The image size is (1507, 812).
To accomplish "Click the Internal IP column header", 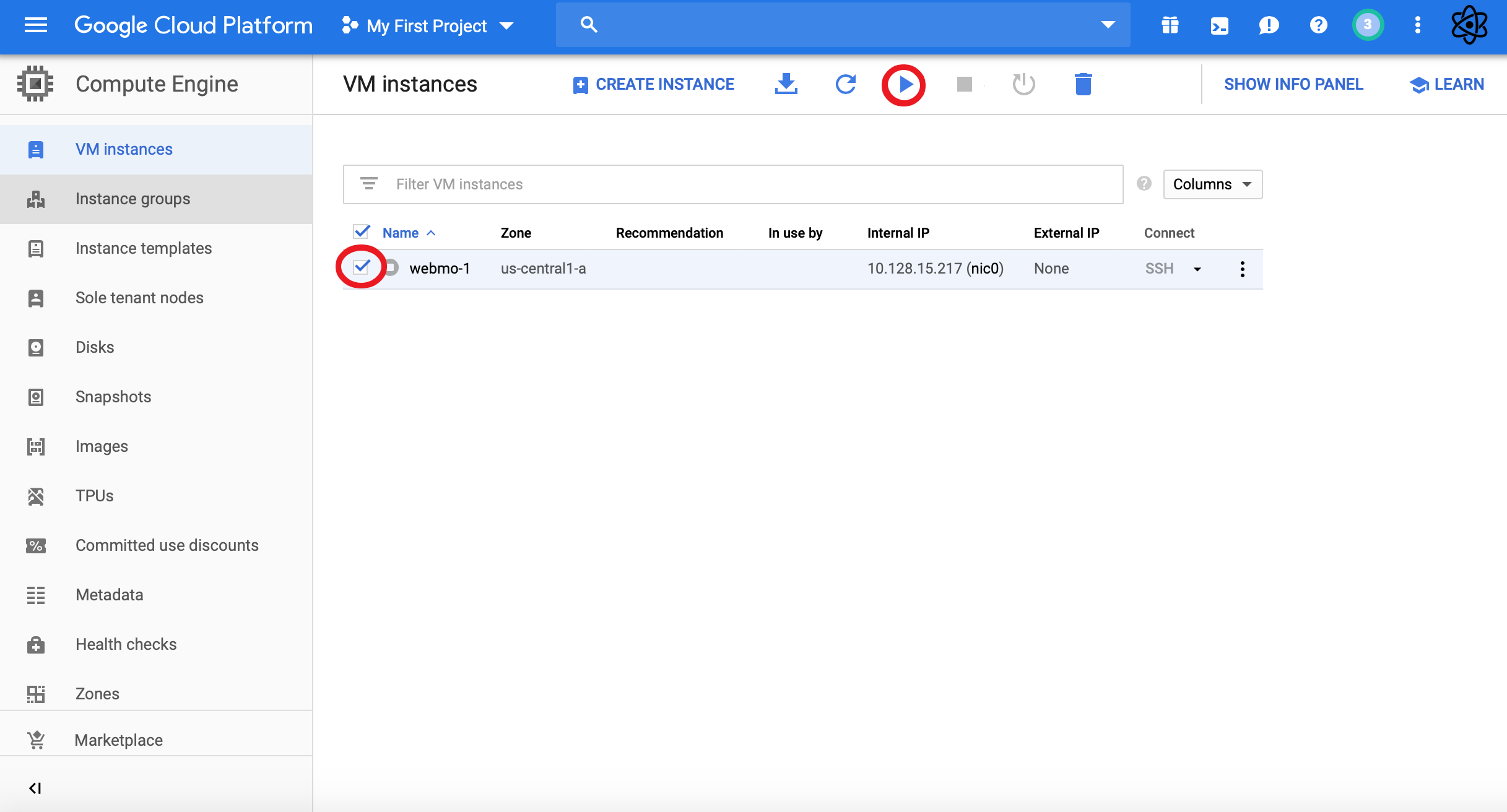I will point(898,233).
